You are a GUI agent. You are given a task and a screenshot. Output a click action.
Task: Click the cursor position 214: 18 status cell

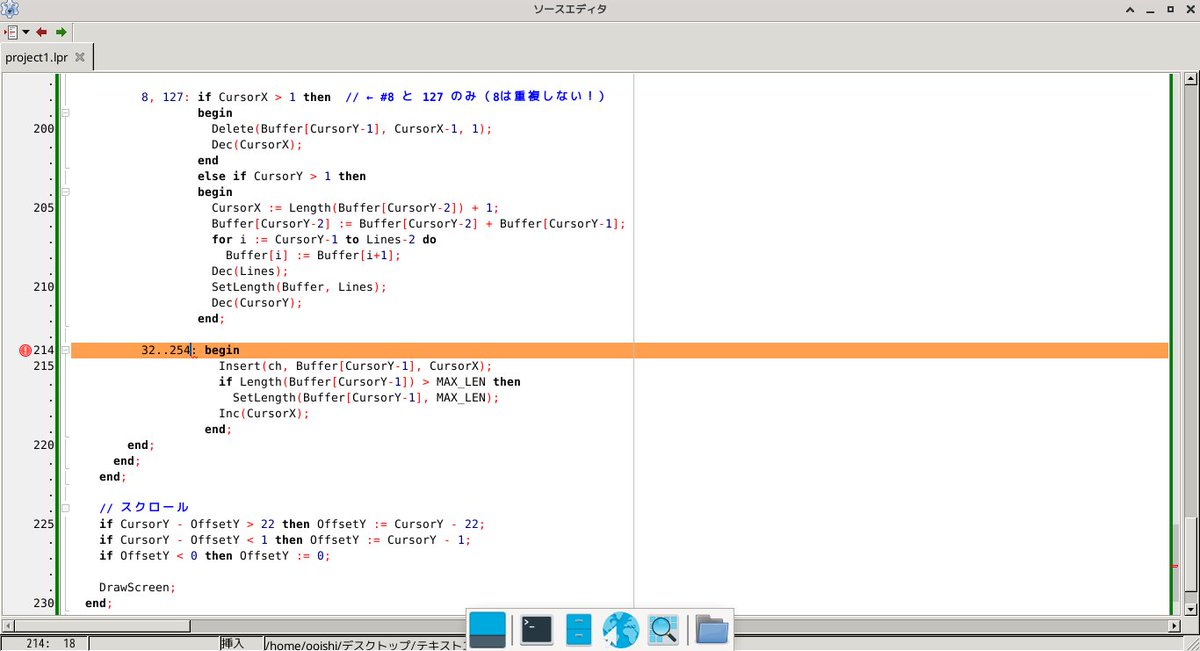[x=45, y=644]
